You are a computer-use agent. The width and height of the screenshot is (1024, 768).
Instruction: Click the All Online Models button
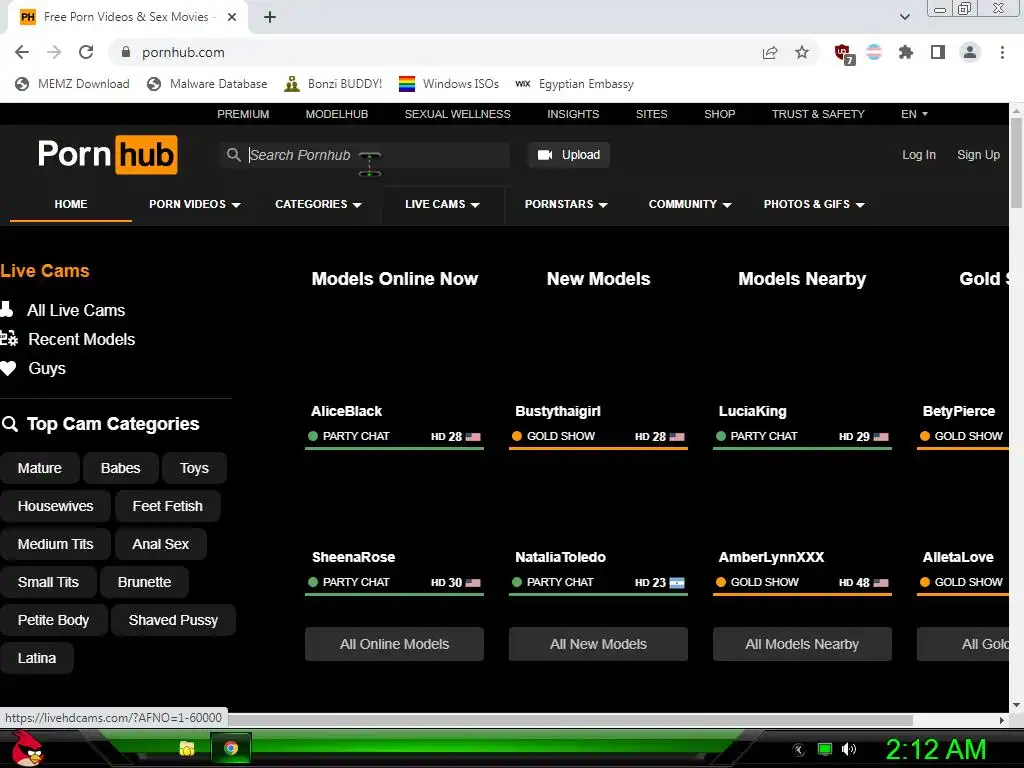pyautogui.click(x=394, y=644)
